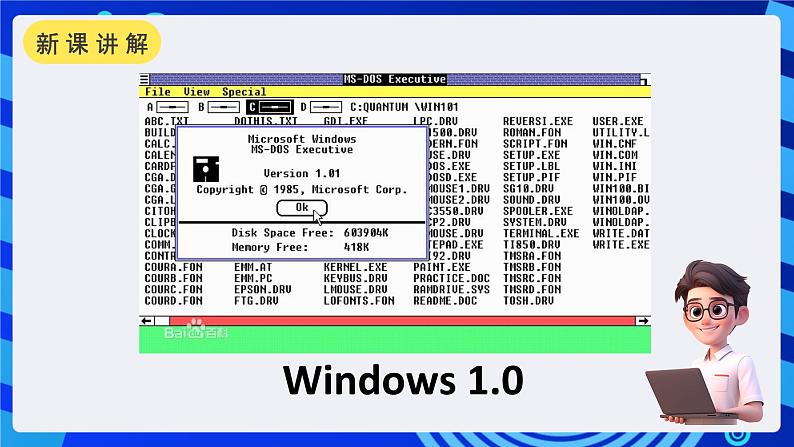Image resolution: width=794 pixels, height=447 pixels.
Task: Select SPOOLER.EXE file
Action: [x=537, y=211]
